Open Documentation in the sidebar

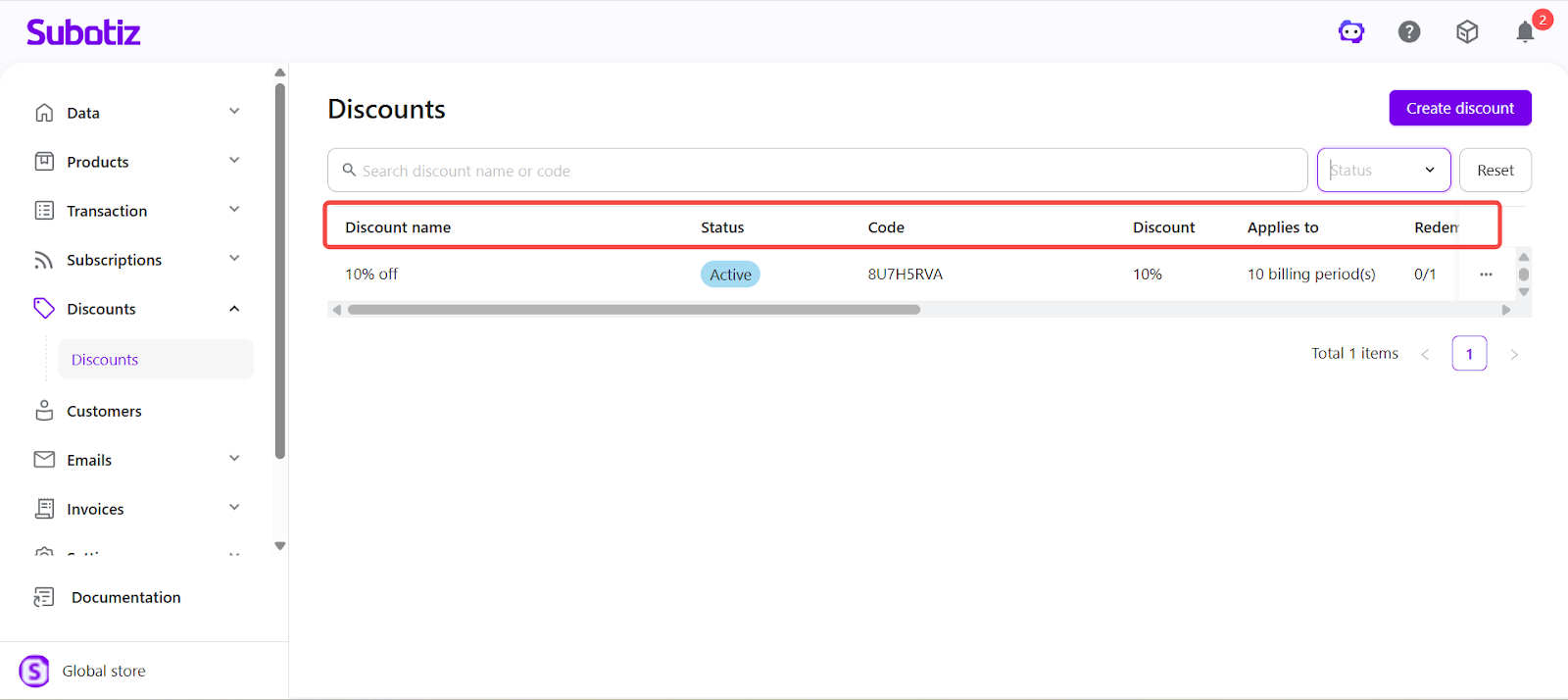[125, 597]
